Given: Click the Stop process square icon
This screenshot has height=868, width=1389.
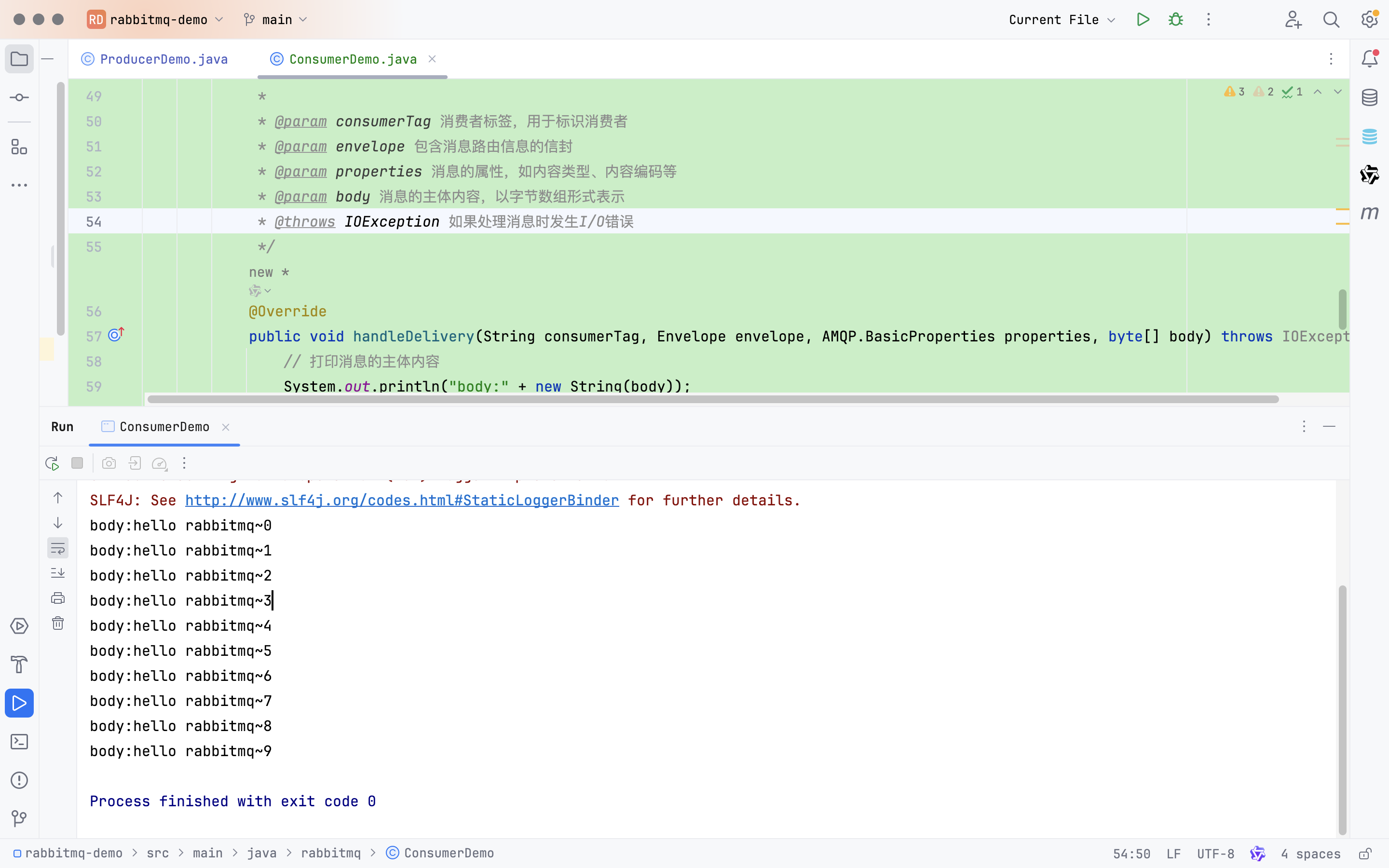Looking at the screenshot, I should tap(78, 463).
